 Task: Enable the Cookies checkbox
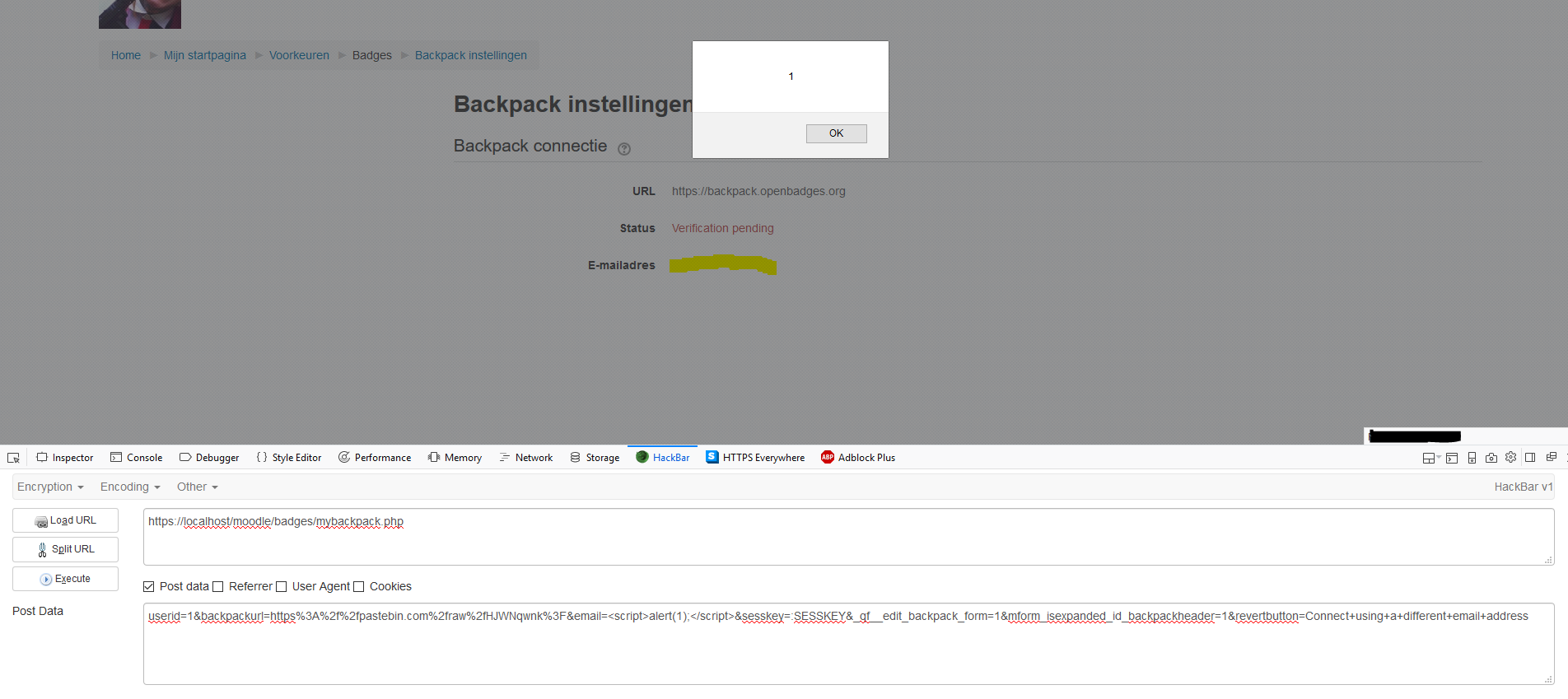(x=359, y=587)
